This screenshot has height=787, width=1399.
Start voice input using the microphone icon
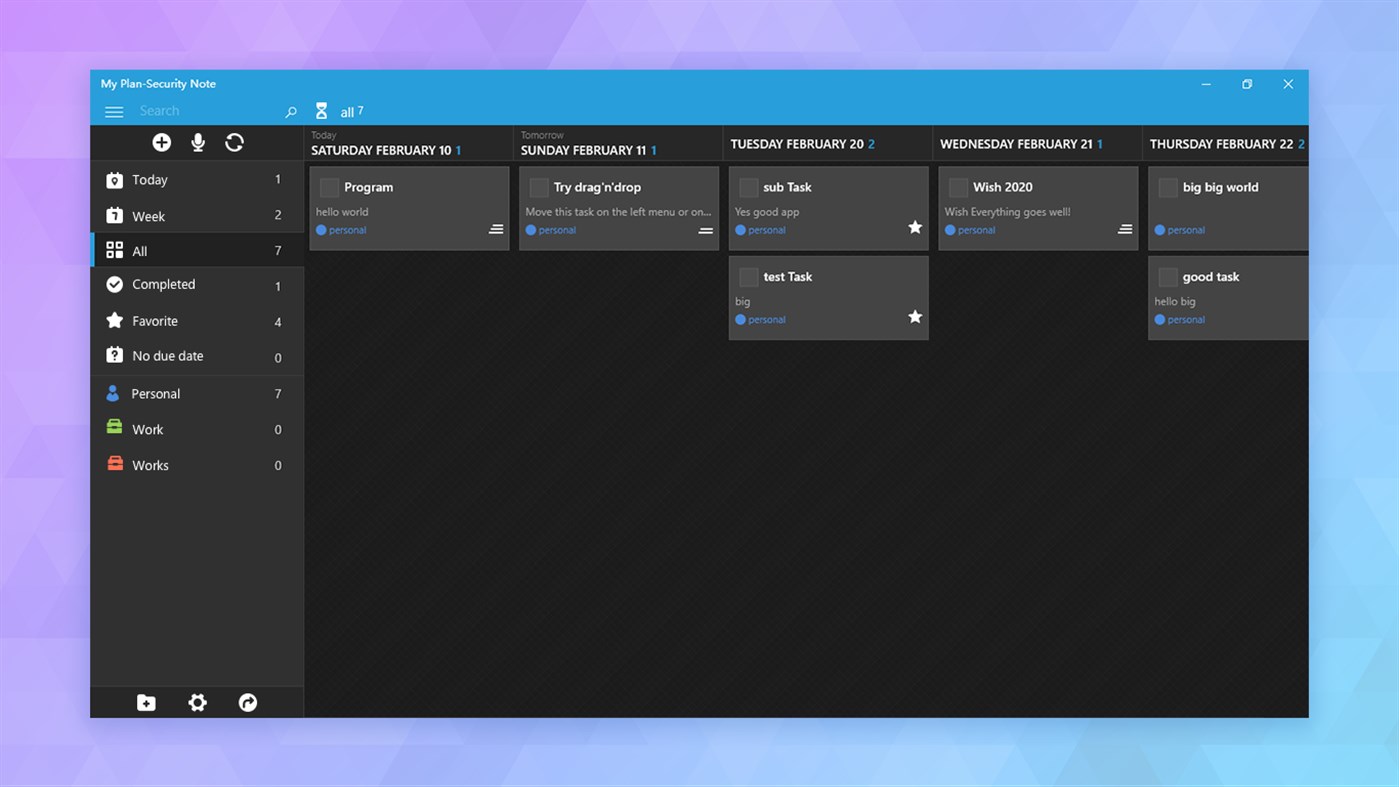(x=197, y=142)
